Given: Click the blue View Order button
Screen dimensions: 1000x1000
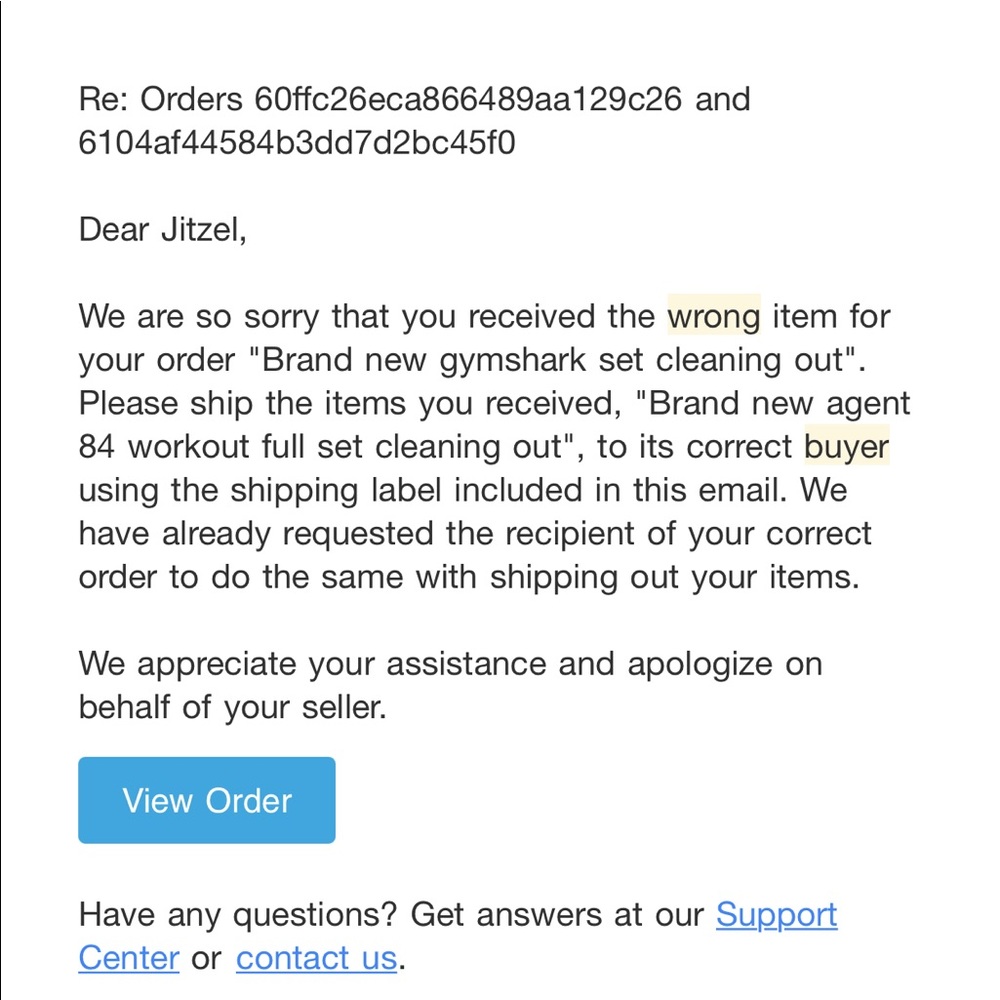Looking at the screenshot, I should coord(207,800).
